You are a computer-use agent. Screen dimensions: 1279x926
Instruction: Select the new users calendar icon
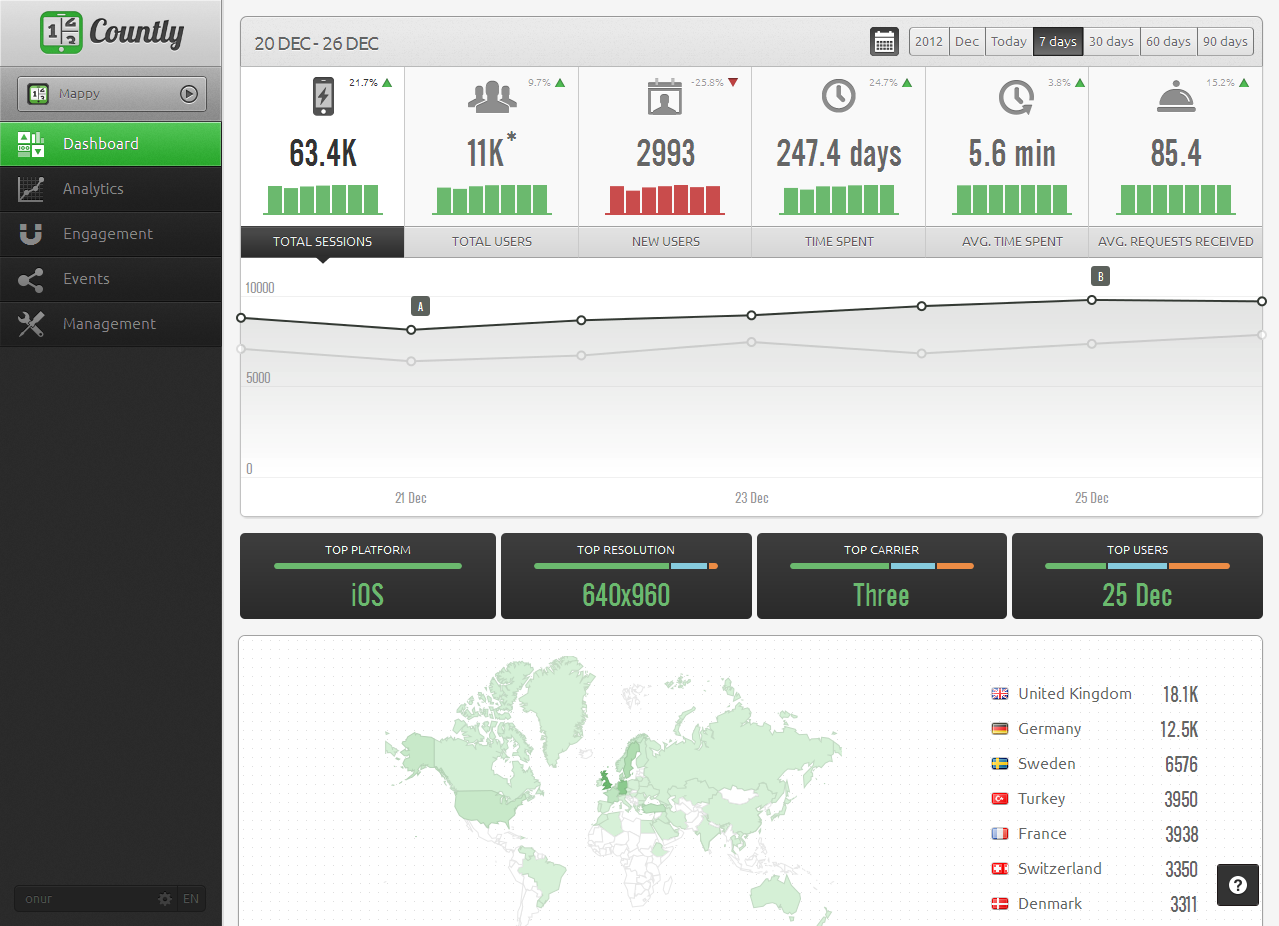(664, 98)
